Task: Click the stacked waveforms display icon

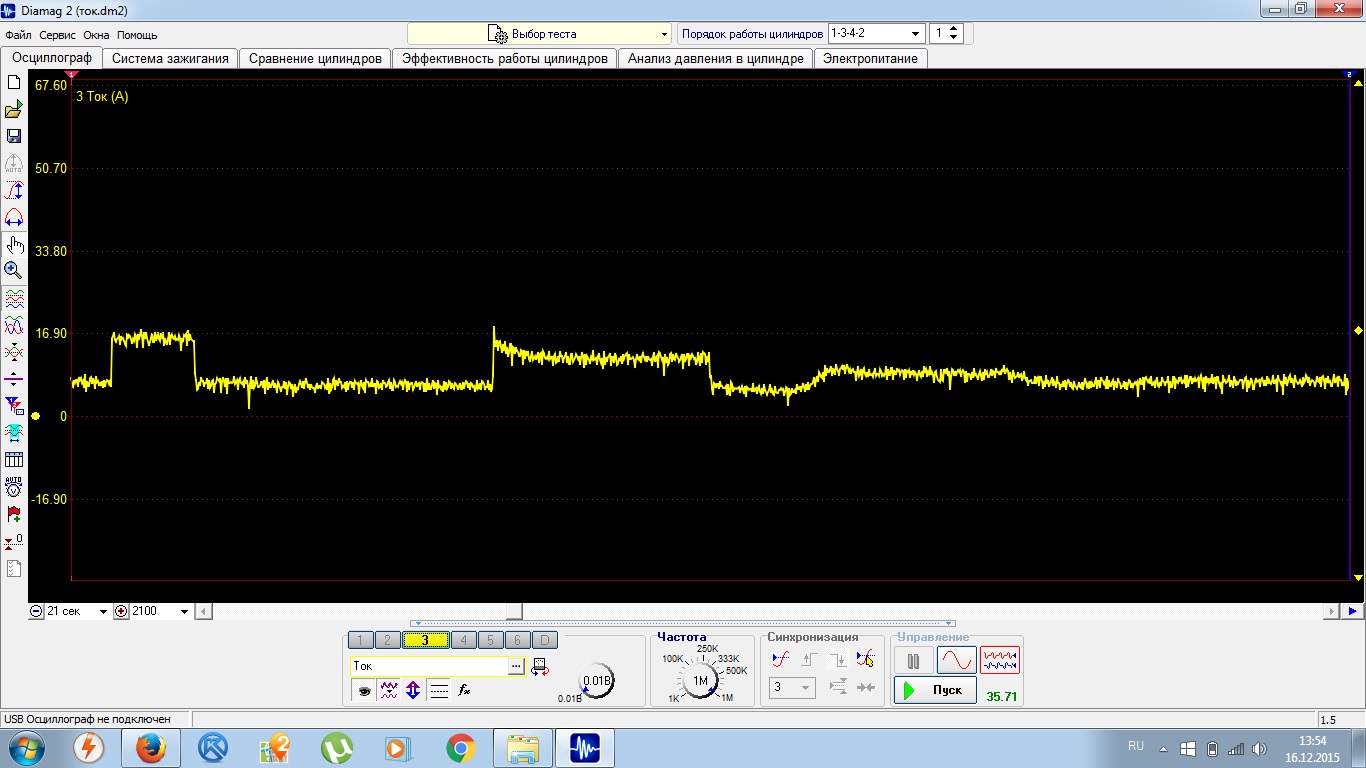Action: click(x=14, y=298)
